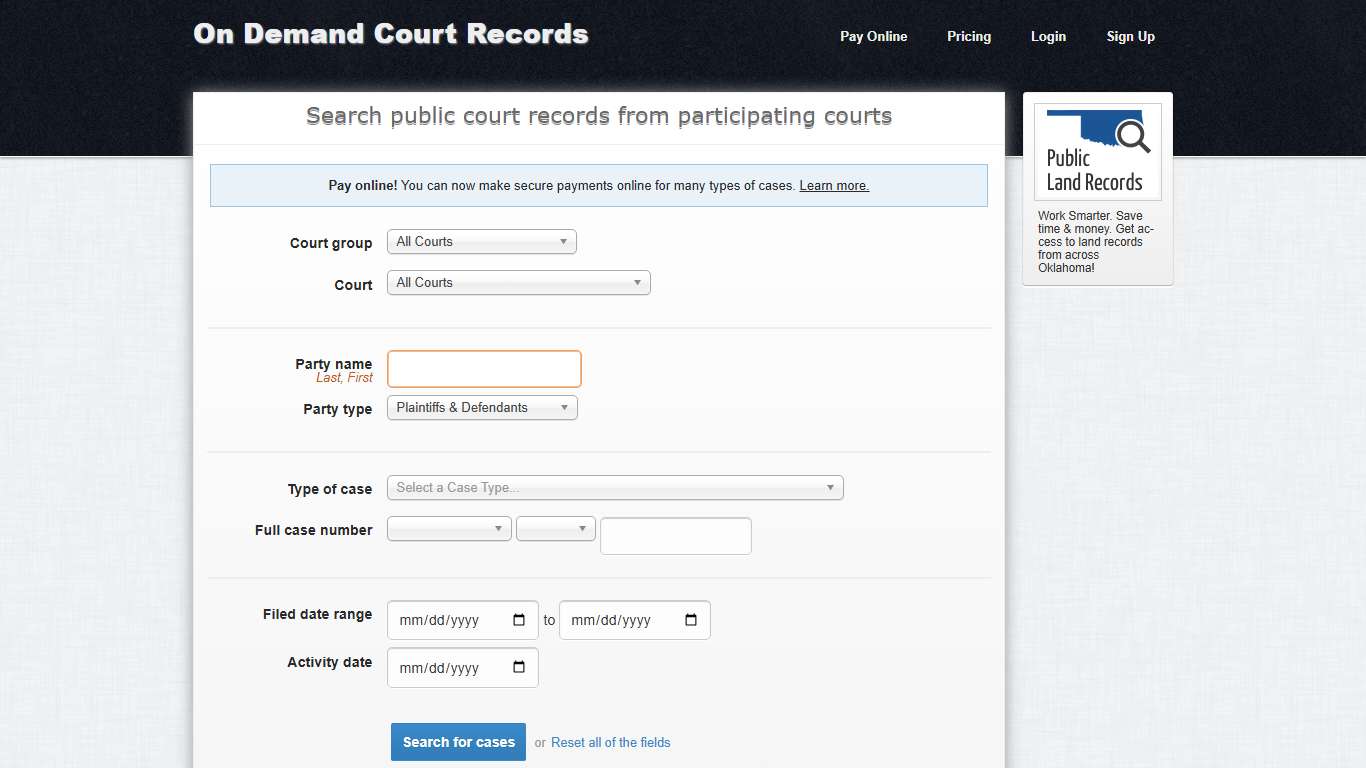Go to the Pay Online page
Image resolution: width=1366 pixels, height=768 pixels.
(x=873, y=36)
